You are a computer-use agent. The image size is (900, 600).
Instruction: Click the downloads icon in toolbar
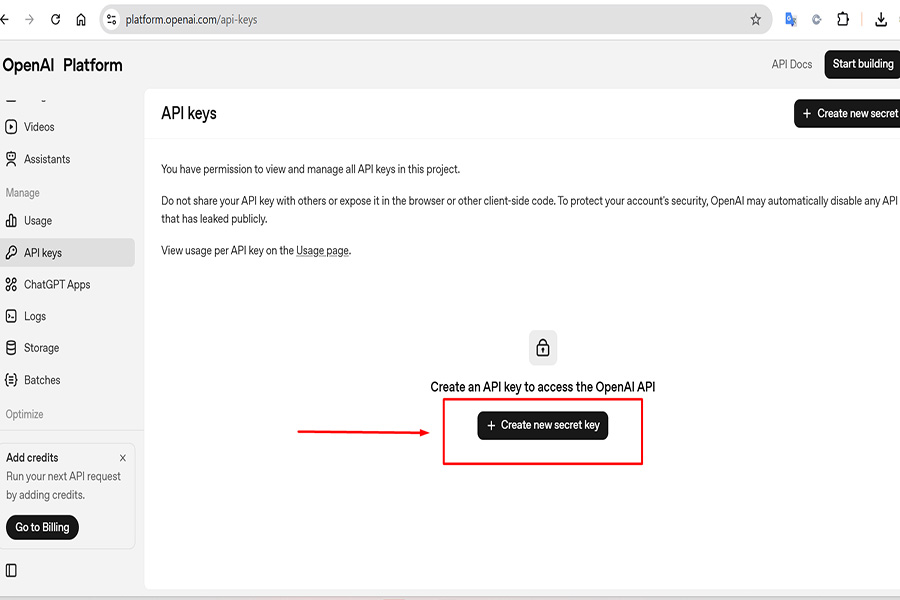click(881, 19)
